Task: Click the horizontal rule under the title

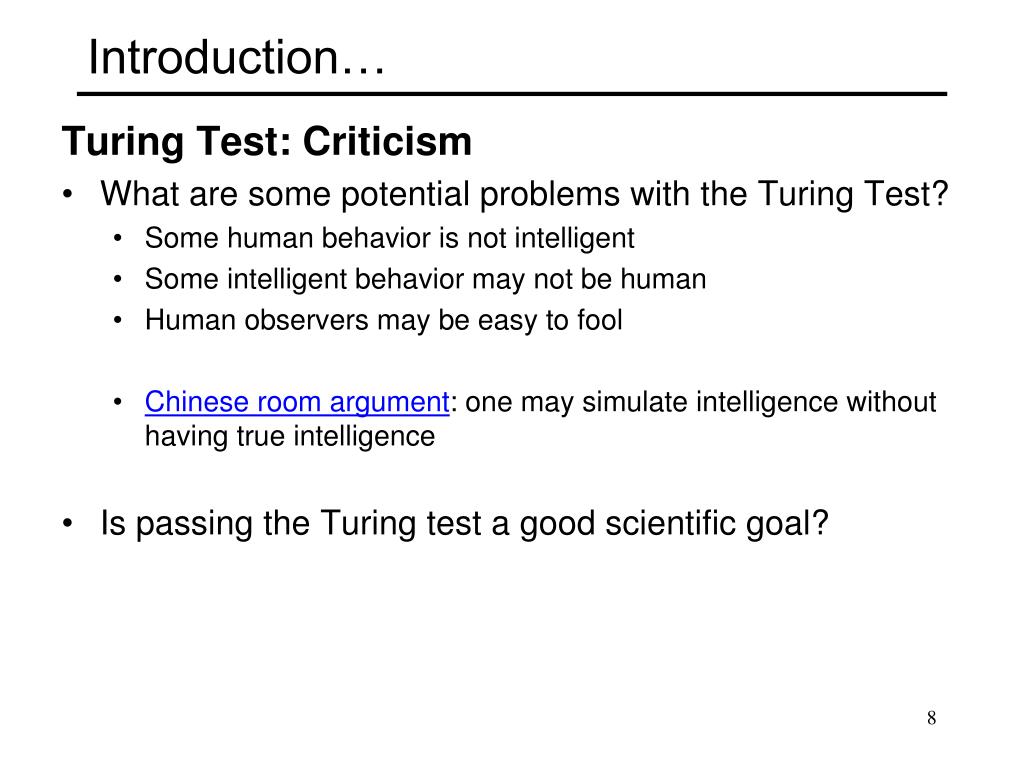Action: pyautogui.click(x=512, y=95)
